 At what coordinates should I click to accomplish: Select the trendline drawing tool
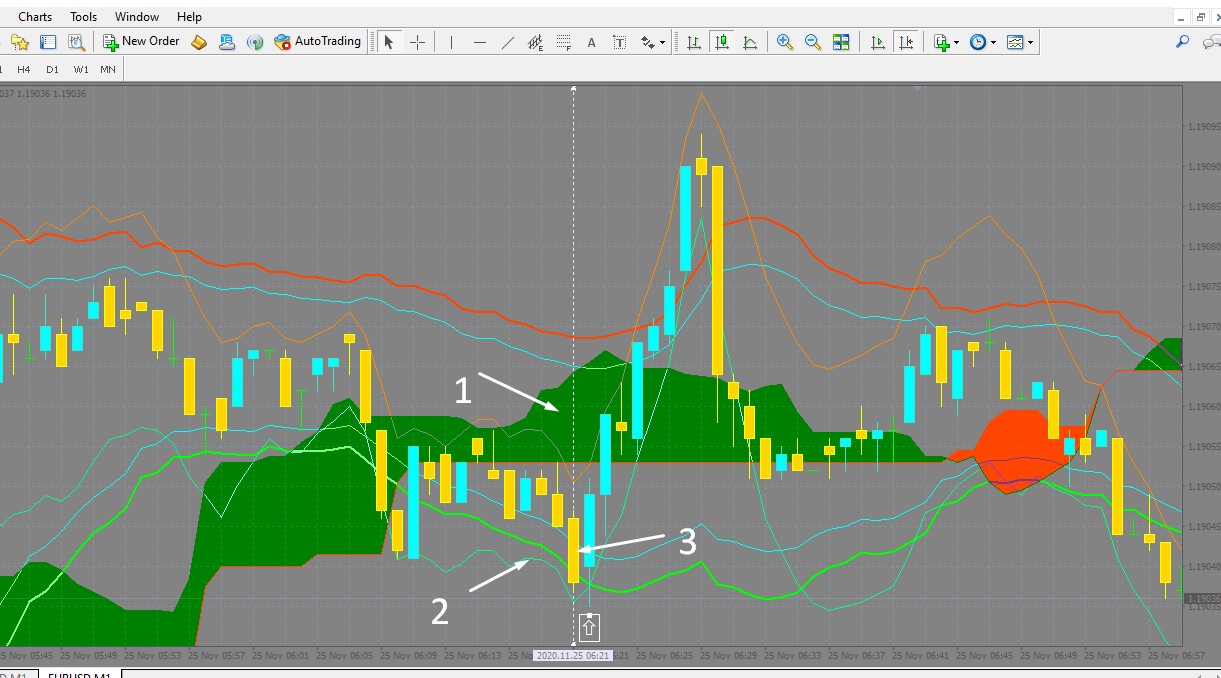(x=508, y=42)
